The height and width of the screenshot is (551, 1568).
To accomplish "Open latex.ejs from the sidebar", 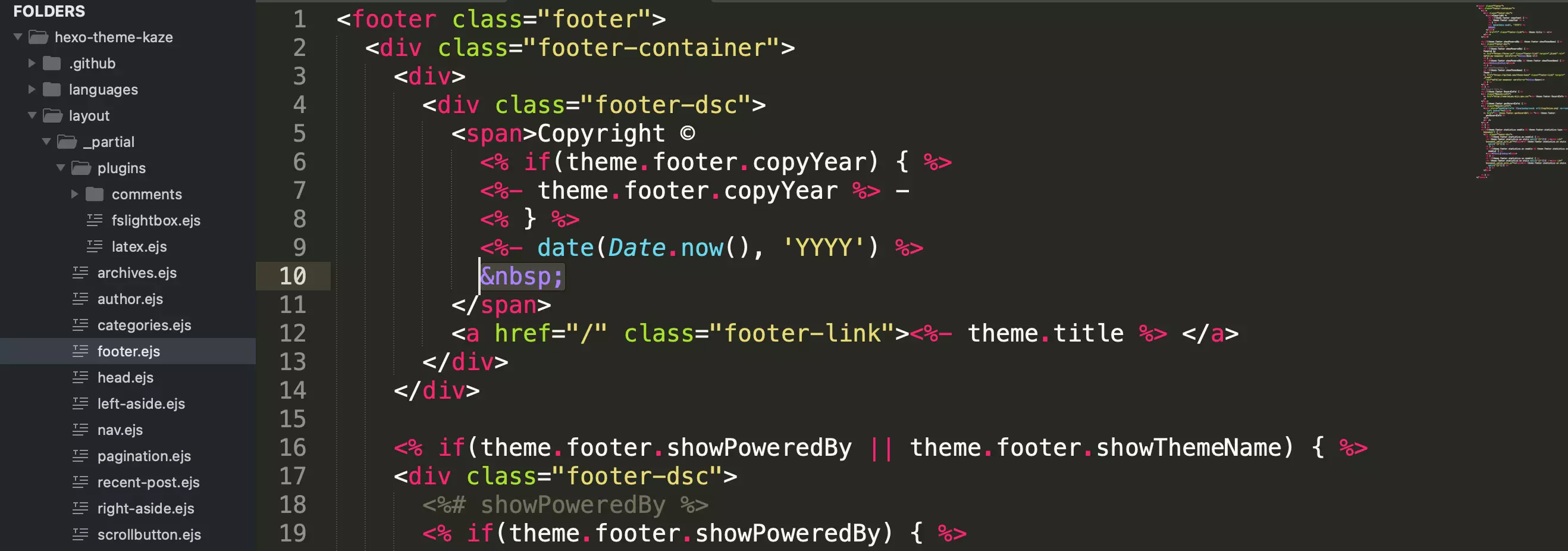I will point(139,246).
